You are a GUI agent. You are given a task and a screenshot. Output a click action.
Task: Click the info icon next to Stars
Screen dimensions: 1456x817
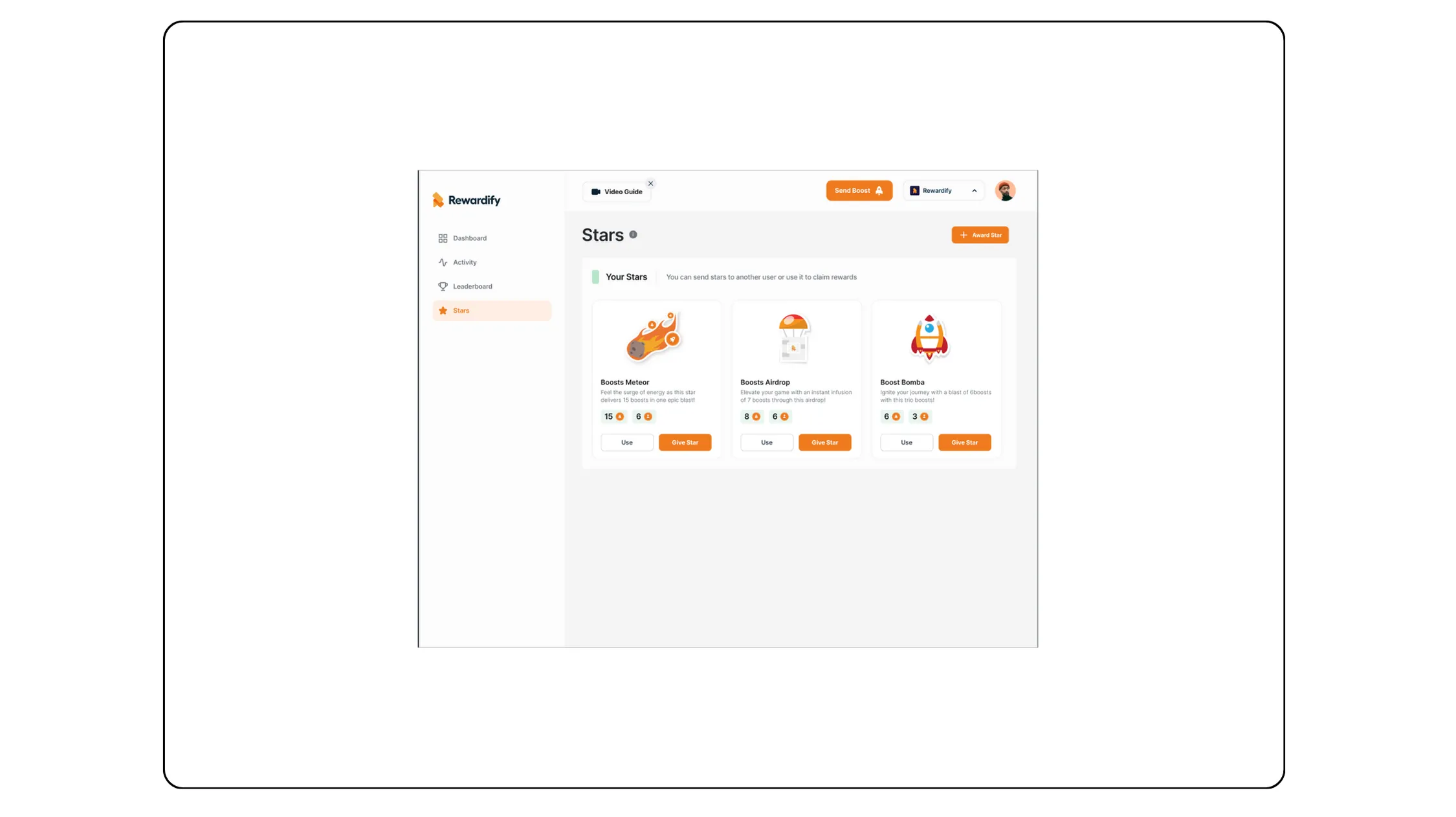[633, 234]
